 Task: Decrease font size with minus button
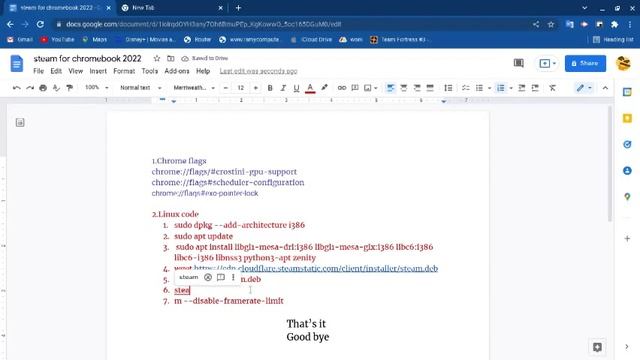(x=226, y=88)
